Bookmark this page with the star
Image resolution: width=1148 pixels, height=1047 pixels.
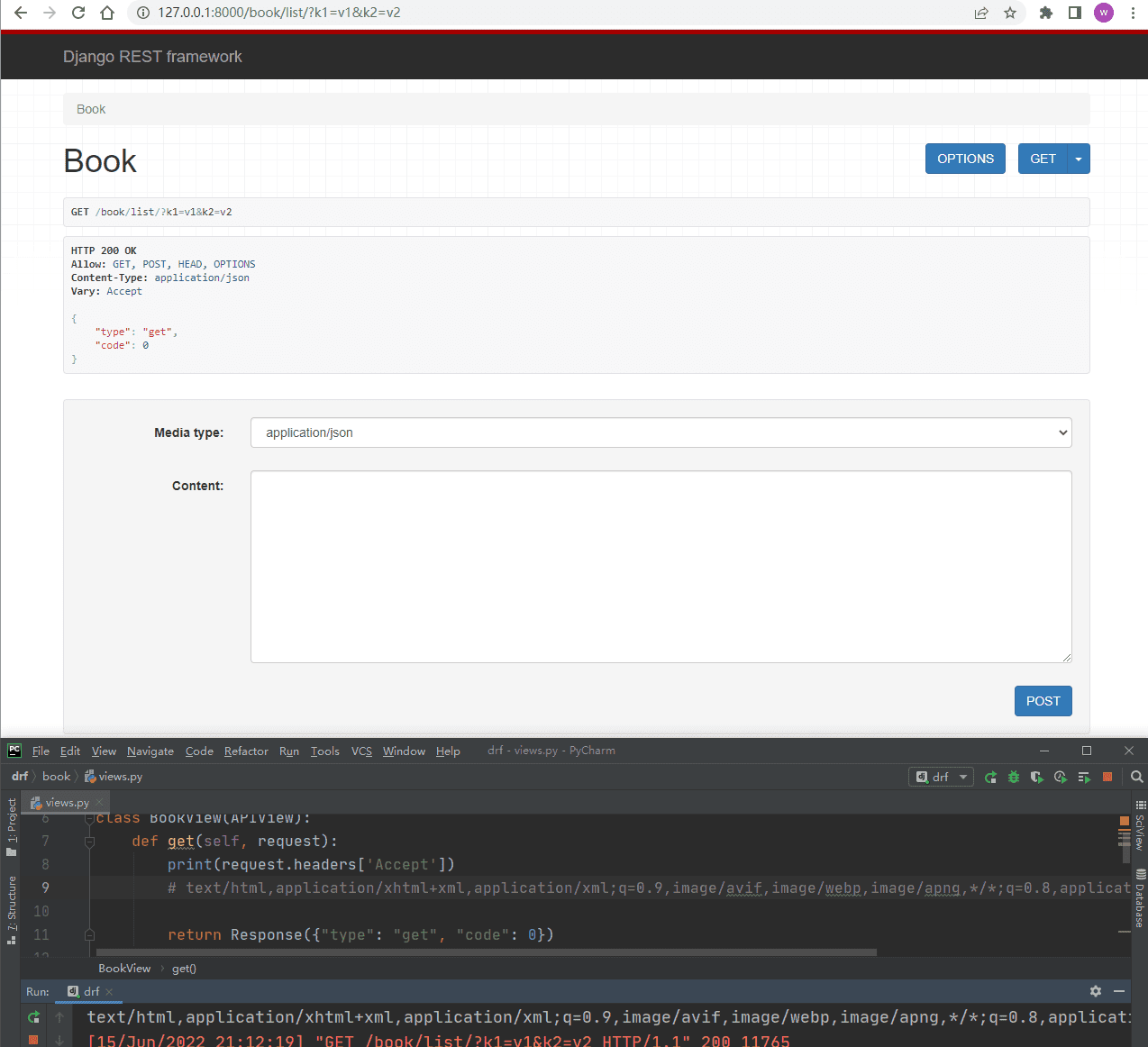1010,13
